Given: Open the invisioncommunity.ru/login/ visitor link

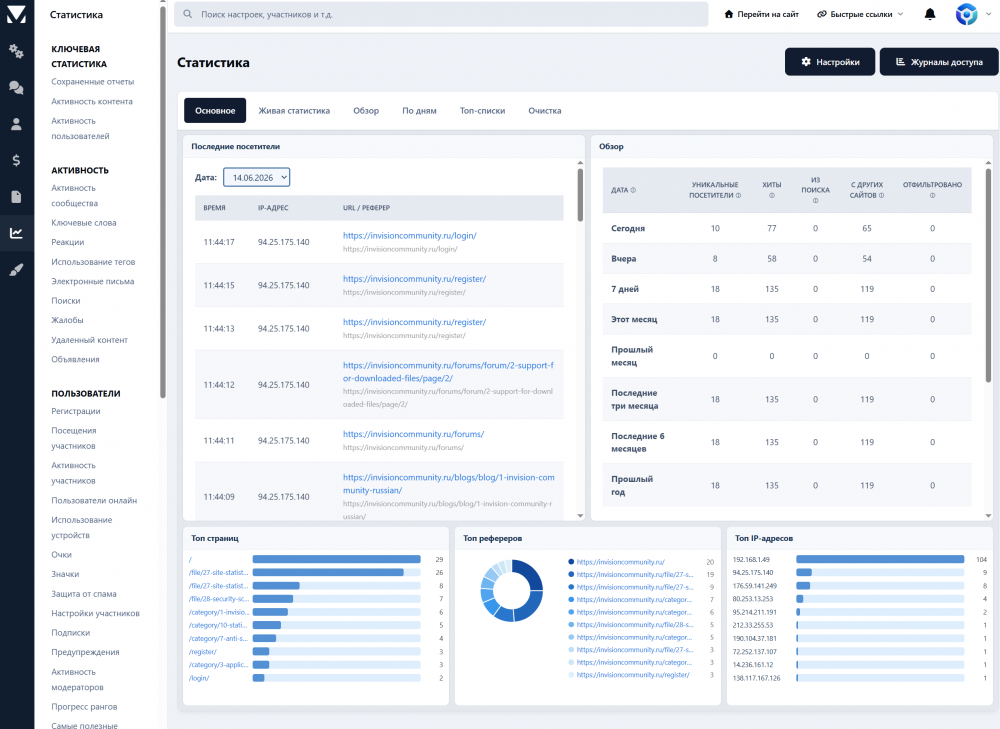Looking at the screenshot, I should coord(409,235).
